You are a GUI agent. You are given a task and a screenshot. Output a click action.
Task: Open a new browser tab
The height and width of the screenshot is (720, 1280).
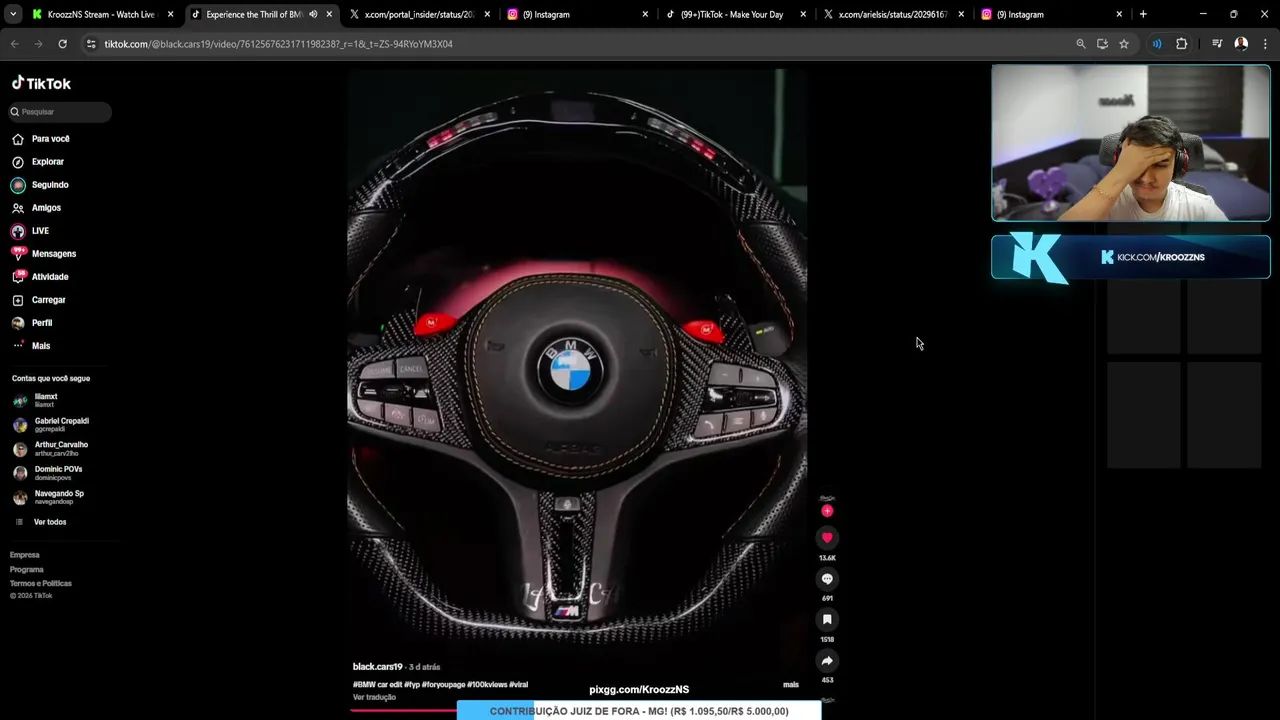(x=1143, y=14)
